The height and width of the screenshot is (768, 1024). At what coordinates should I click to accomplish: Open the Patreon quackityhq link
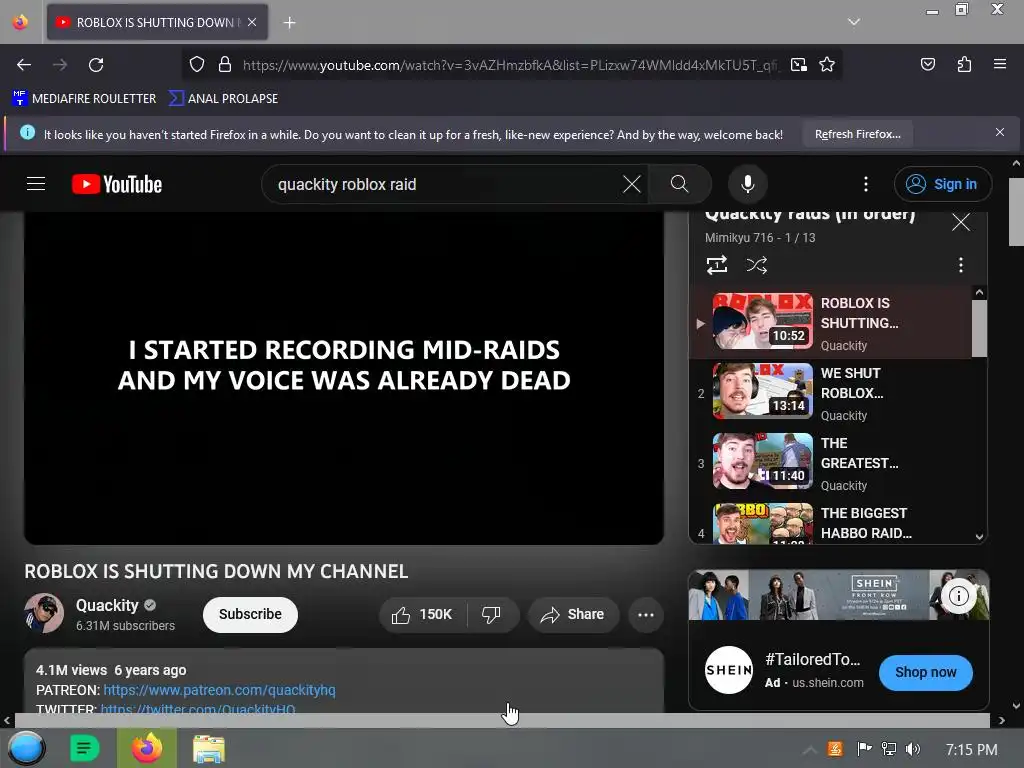219,690
